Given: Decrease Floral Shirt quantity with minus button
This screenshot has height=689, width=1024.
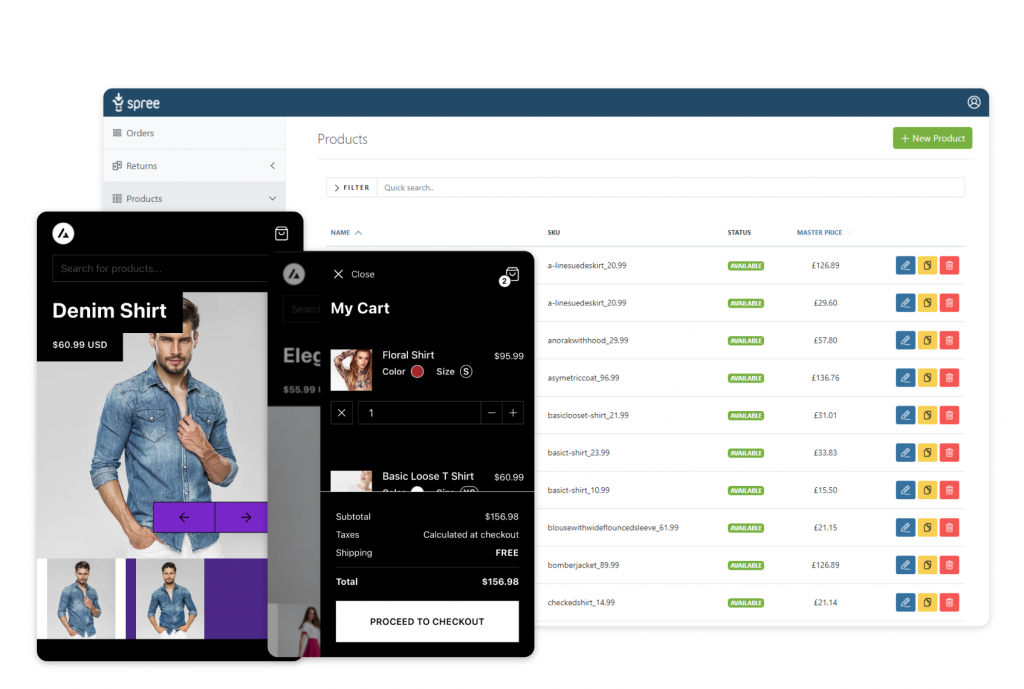Looking at the screenshot, I should click(492, 413).
